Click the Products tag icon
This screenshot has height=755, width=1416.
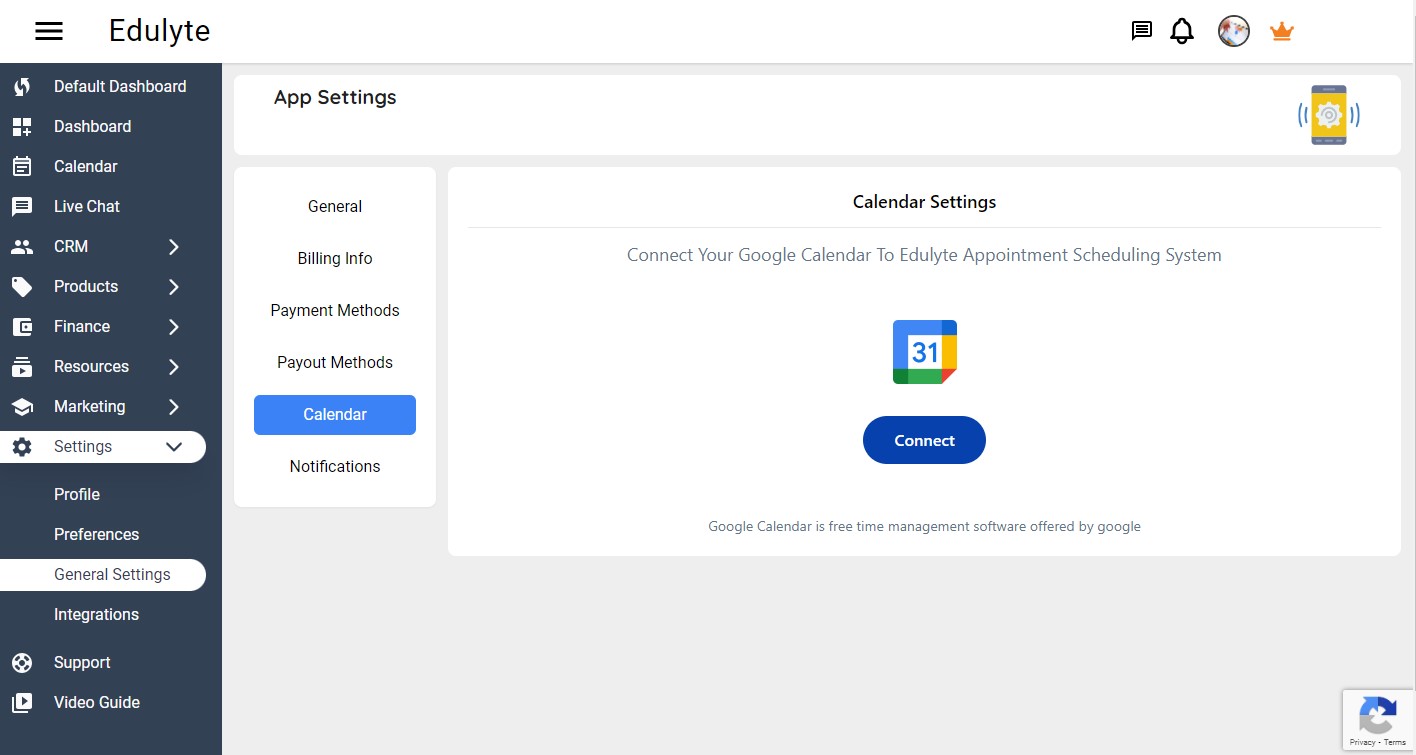pos(22,287)
